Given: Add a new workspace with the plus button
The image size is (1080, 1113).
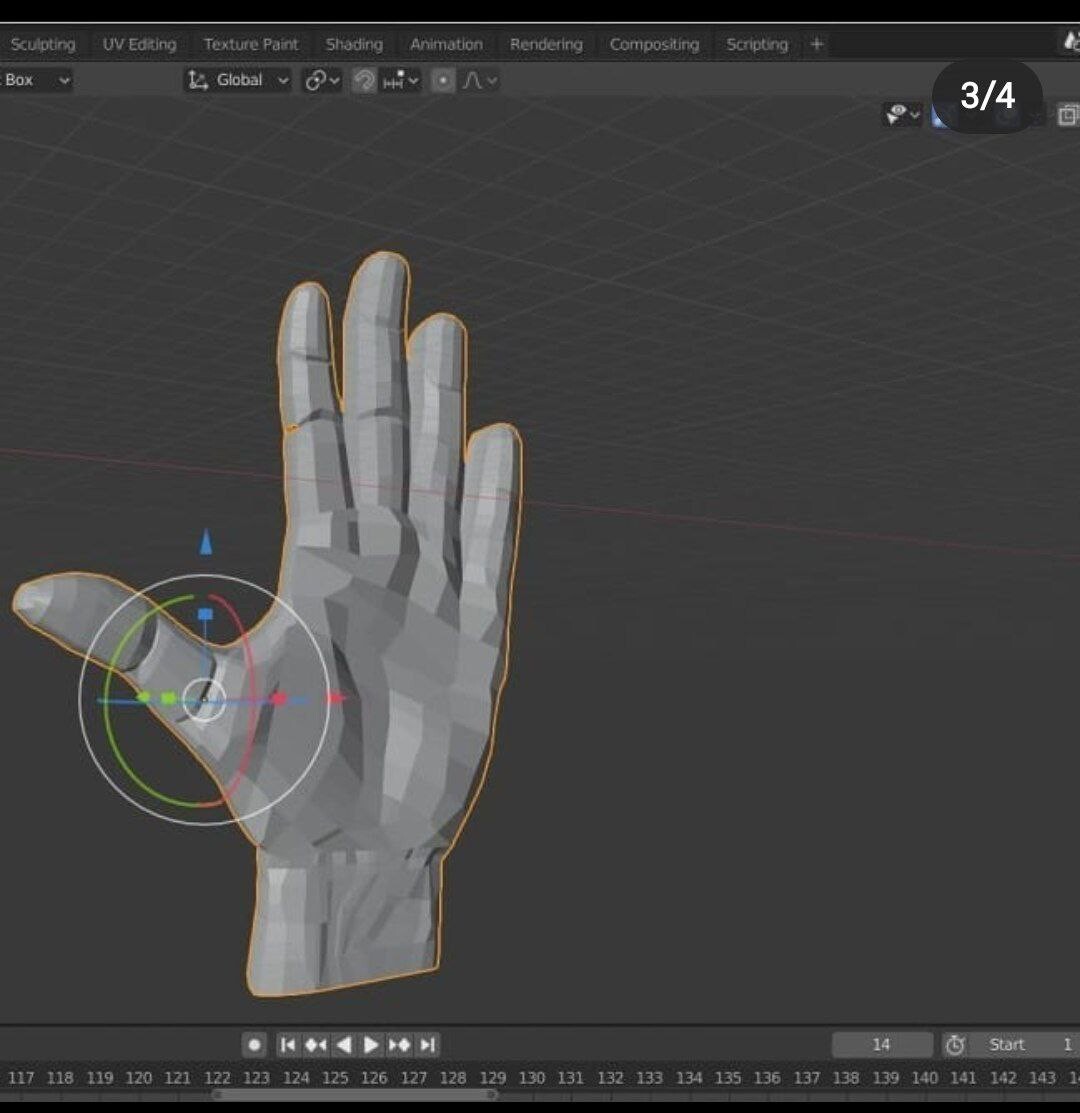Looking at the screenshot, I should point(816,44).
